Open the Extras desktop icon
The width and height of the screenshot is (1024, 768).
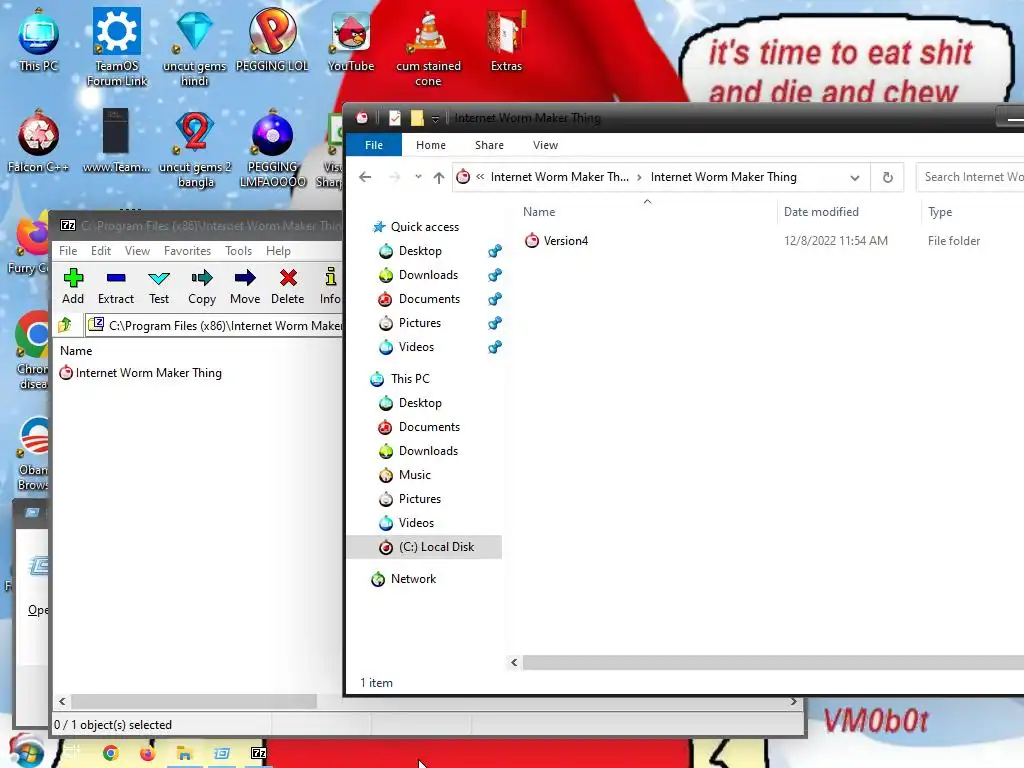click(506, 40)
